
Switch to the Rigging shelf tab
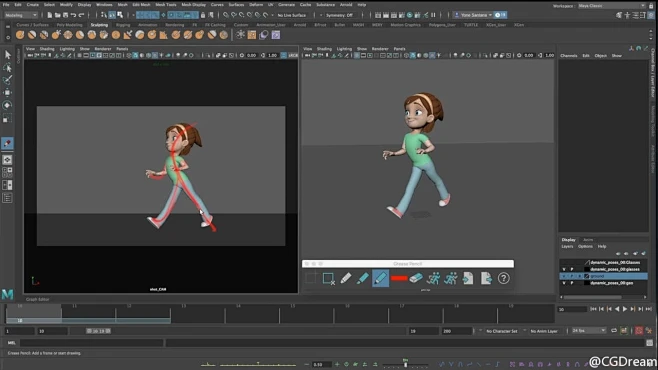click(x=123, y=25)
